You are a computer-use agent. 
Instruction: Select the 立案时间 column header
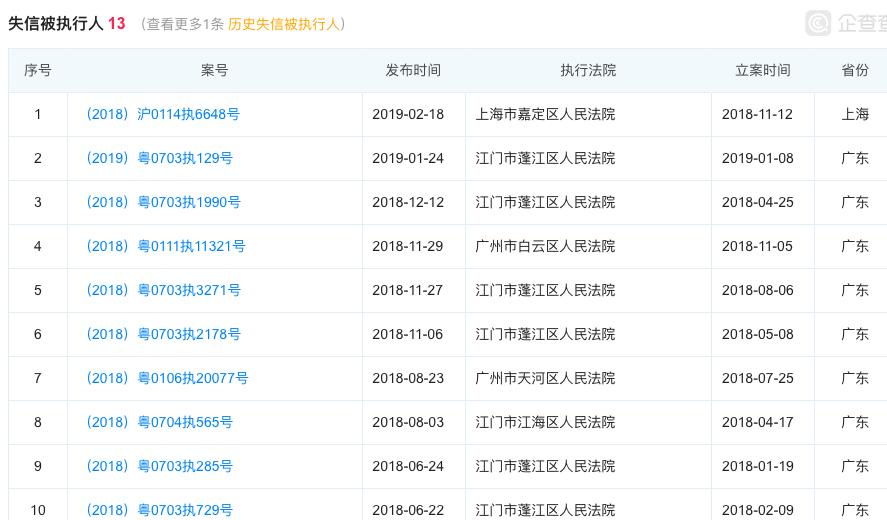coord(763,70)
